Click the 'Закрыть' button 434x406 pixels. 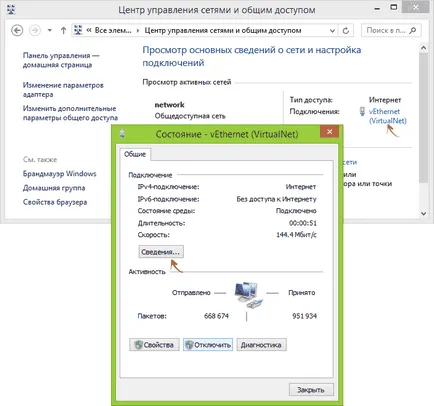coord(311,390)
